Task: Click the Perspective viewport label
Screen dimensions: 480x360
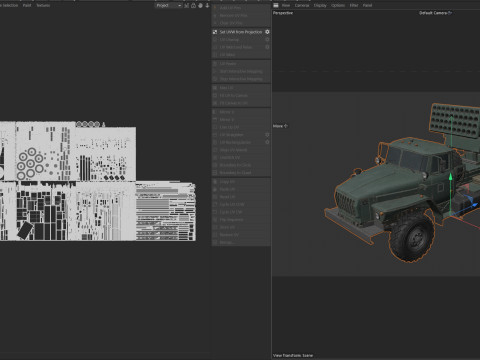Action: click(x=283, y=13)
